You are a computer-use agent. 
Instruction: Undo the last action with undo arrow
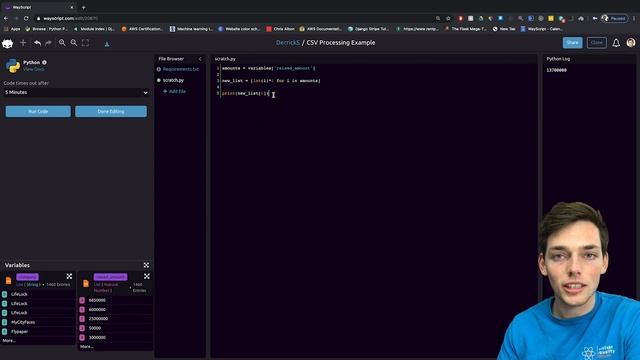[37, 43]
